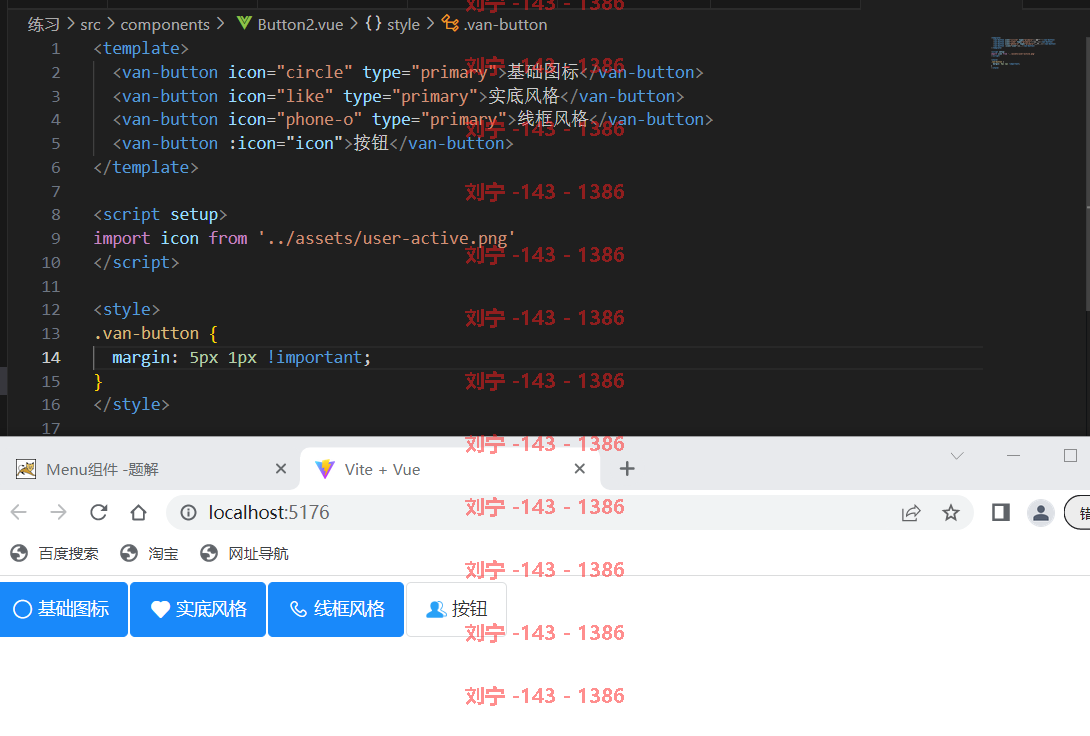Select the Vite + Vue tab
This screenshot has width=1090, height=736.
click(x=450, y=470)
